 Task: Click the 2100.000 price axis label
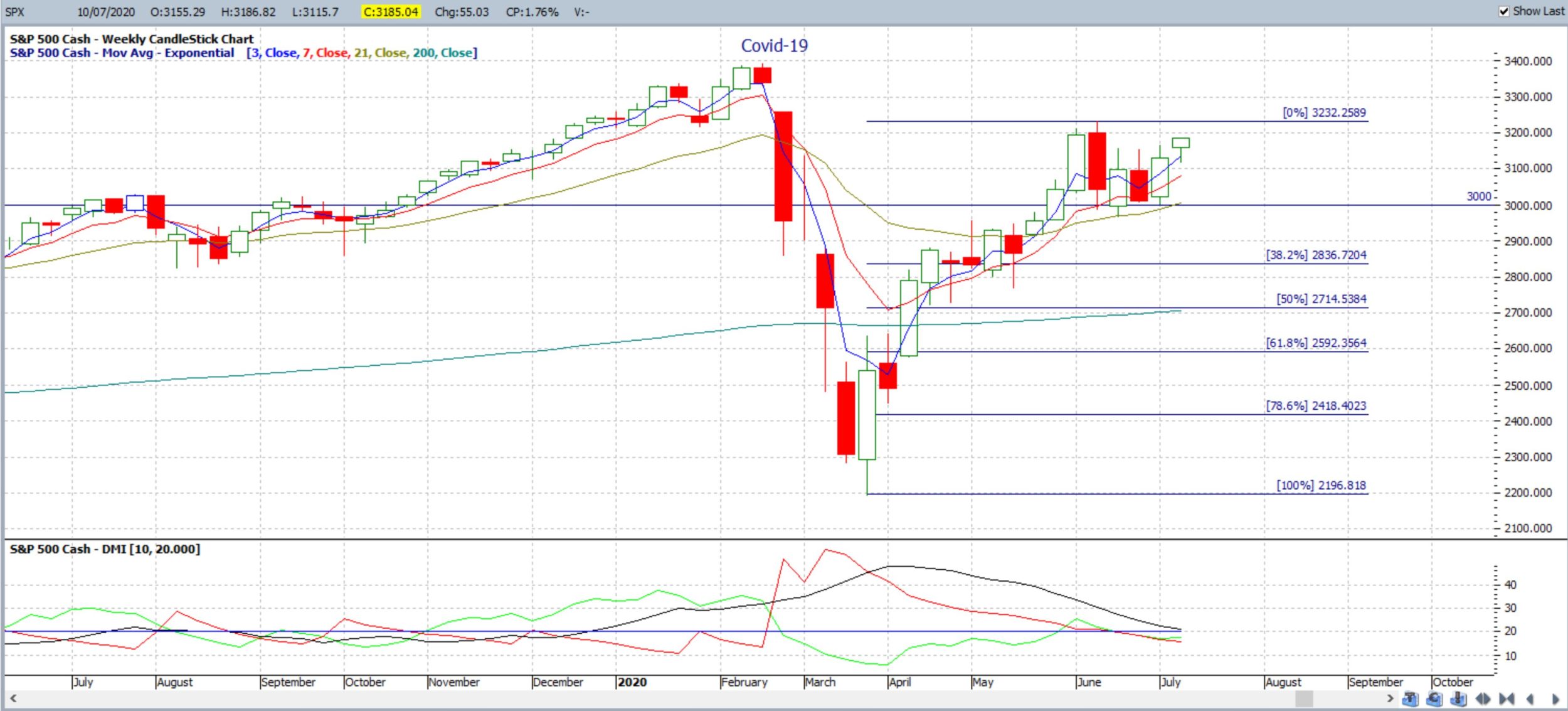(1528, 528)
